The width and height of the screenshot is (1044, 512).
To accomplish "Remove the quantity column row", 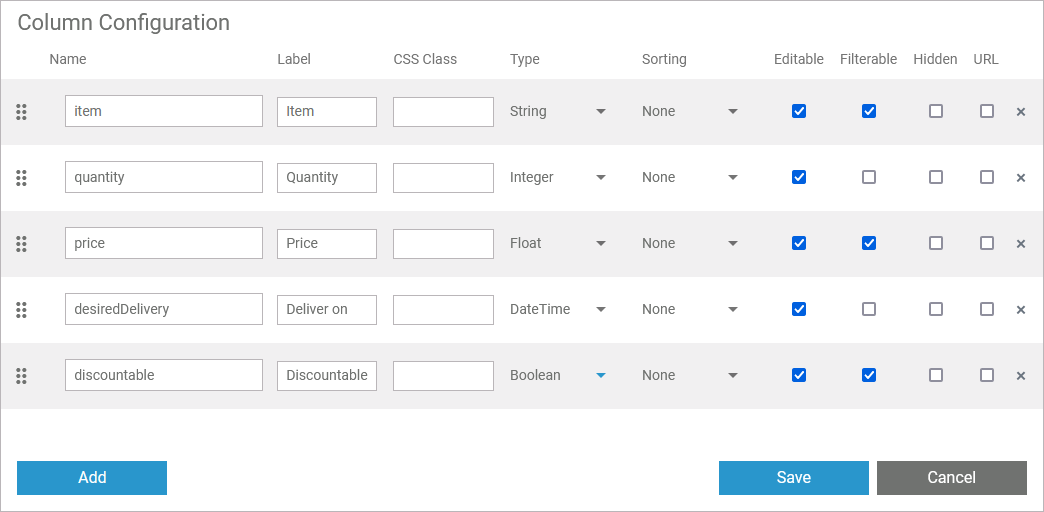I will (1020, 178).
